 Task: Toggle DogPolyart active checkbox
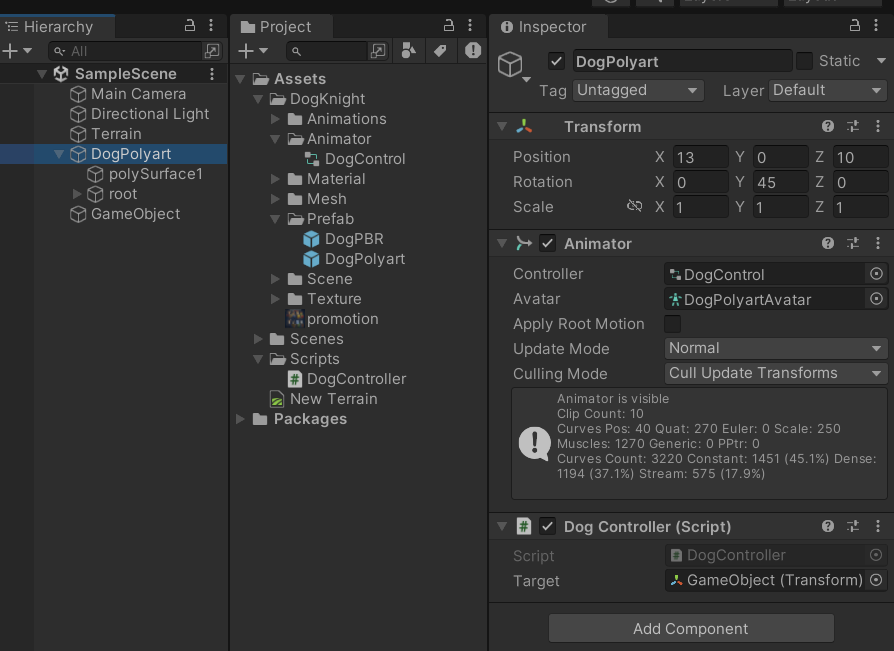(x=556, y=61)
